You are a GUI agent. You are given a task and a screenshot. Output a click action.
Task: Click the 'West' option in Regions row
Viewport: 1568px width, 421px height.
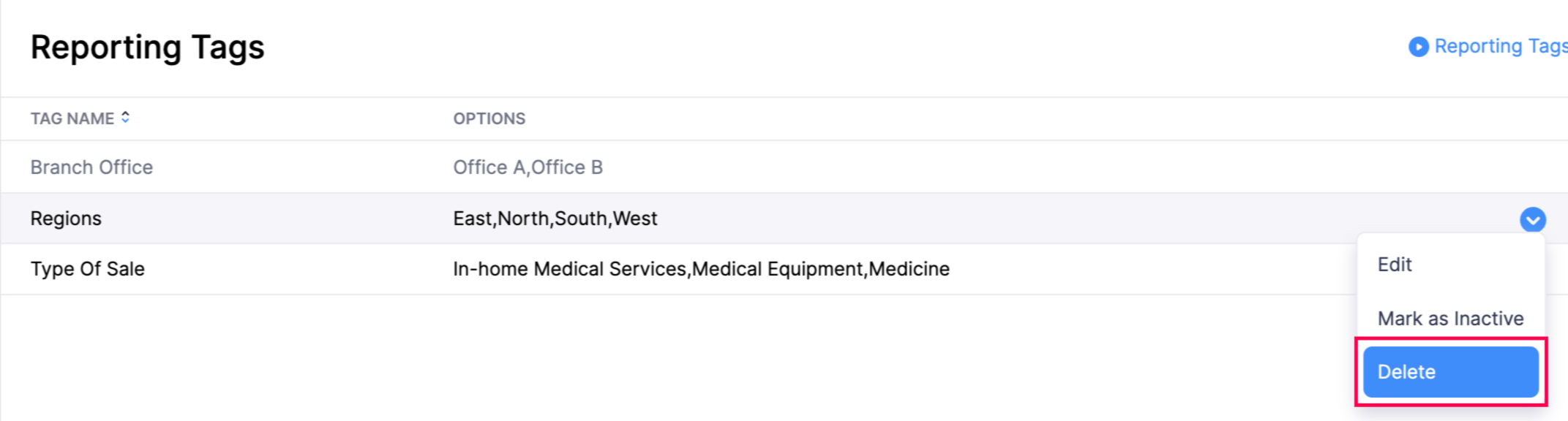coord(635,219)
